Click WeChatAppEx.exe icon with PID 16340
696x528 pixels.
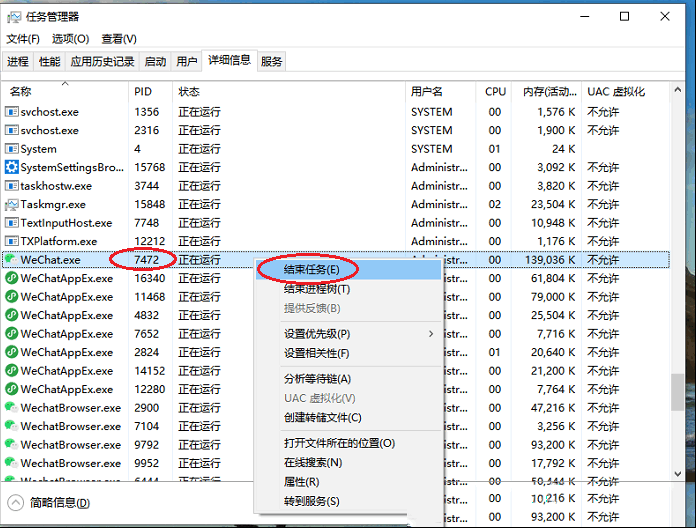[x=11, y=278]
